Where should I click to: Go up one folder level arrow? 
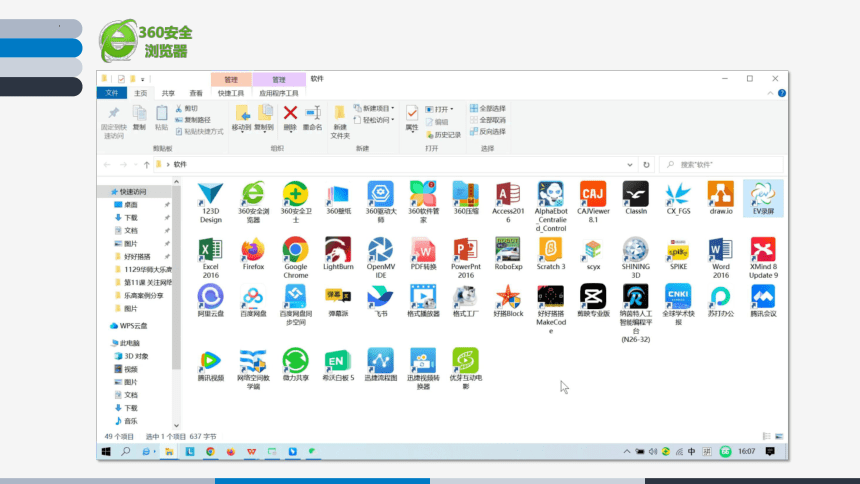pos(146,165)
